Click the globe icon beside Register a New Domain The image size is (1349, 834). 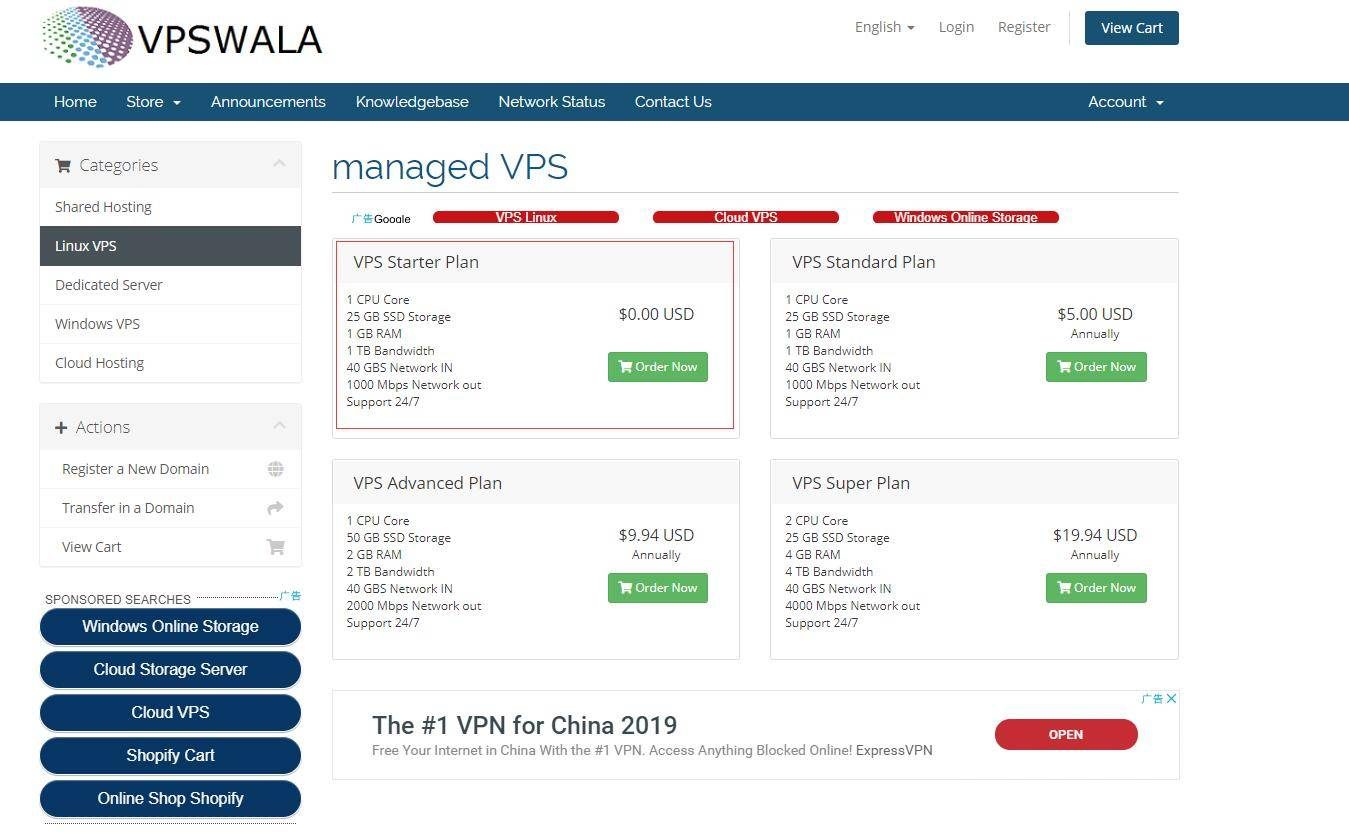pyautogui.click(x=275, y=469)
